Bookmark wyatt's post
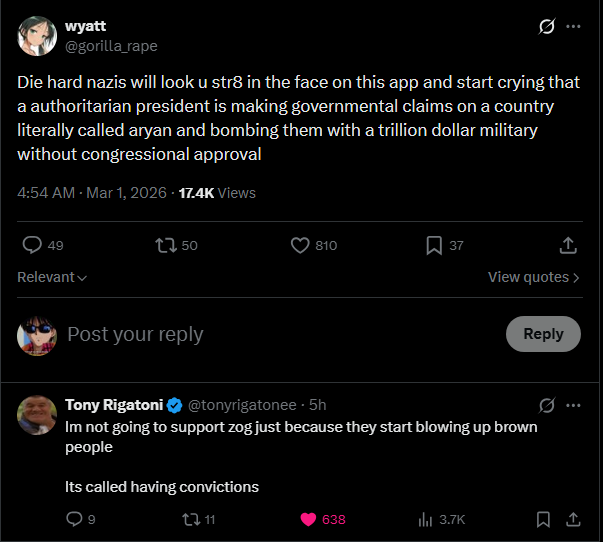This screenshot has height=542, width=603. 434,245
